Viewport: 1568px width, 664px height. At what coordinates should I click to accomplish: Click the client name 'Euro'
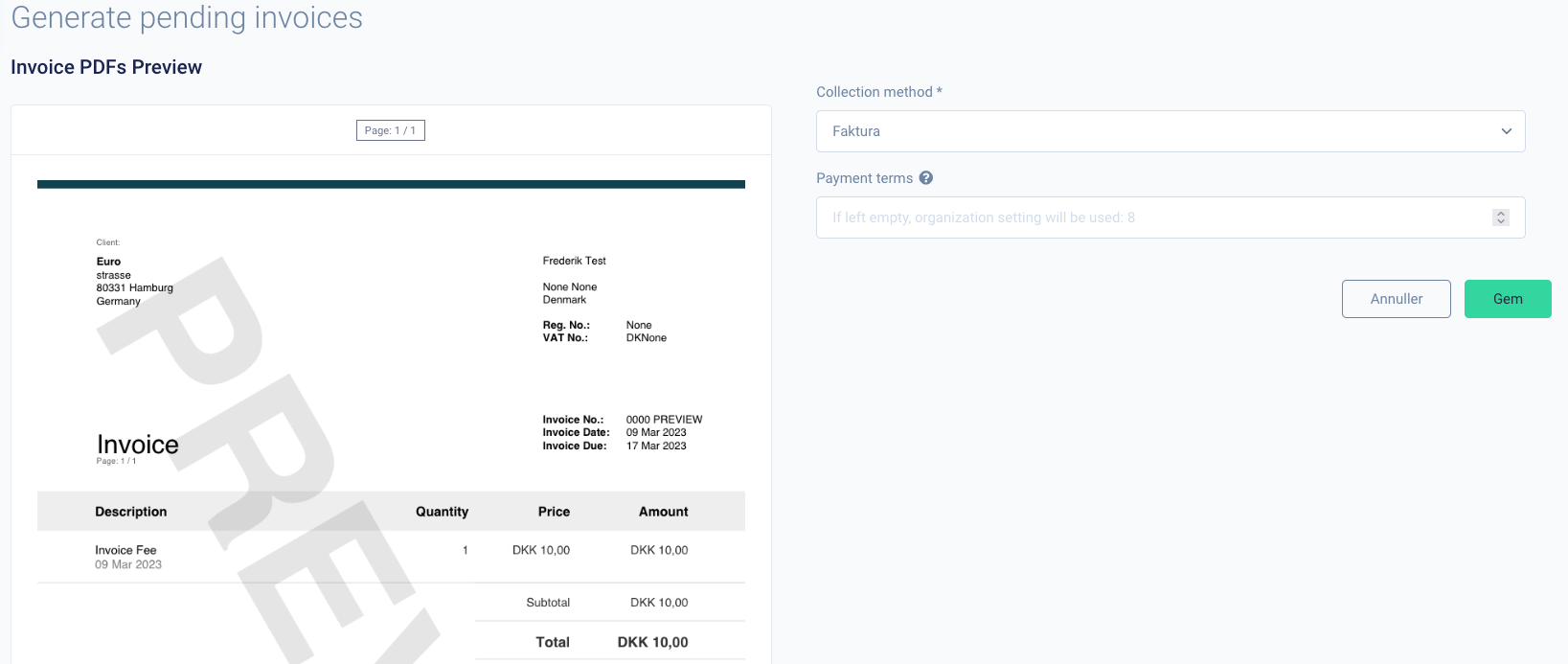click(108, 262)
